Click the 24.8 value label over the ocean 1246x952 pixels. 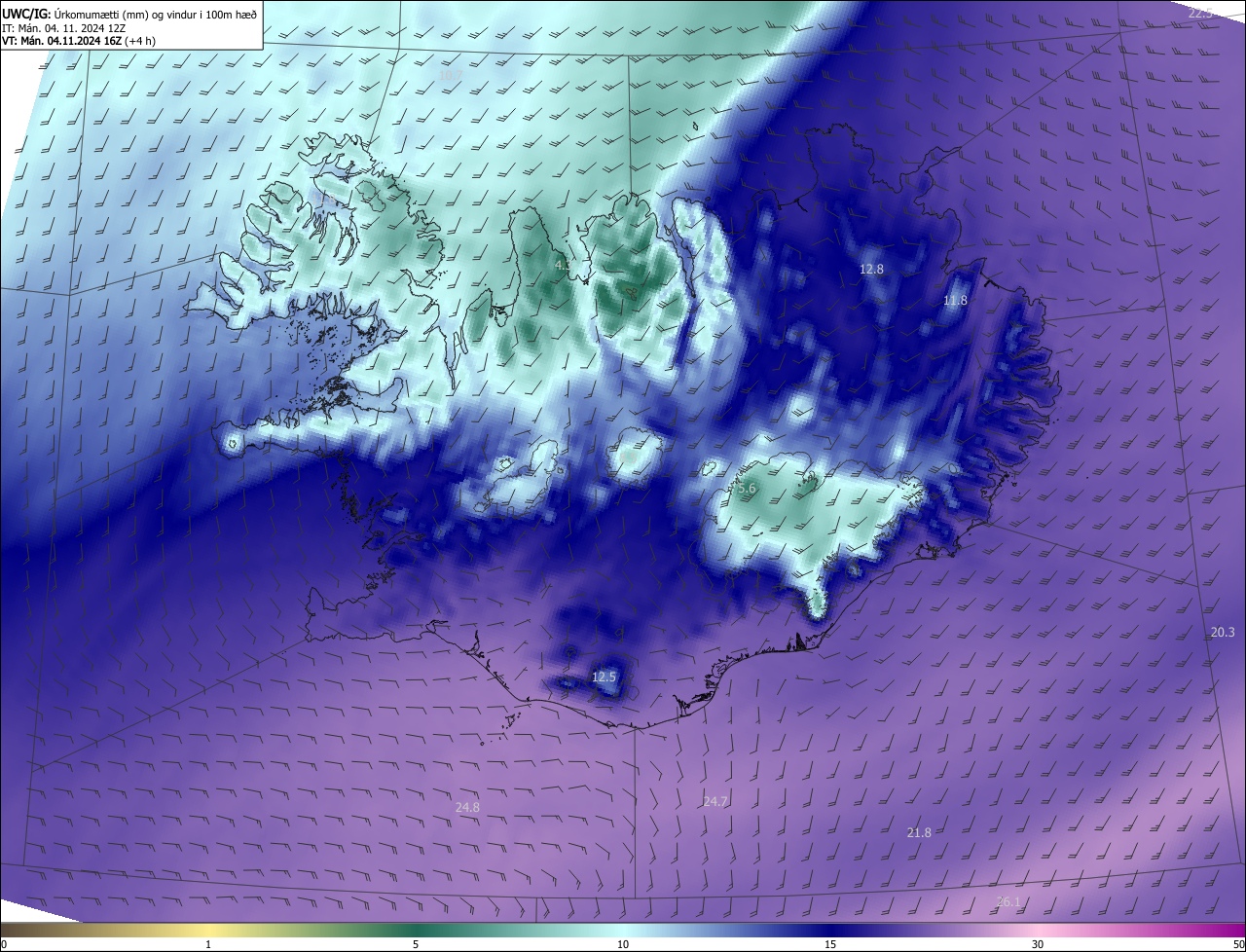click(x=467, y=807)
